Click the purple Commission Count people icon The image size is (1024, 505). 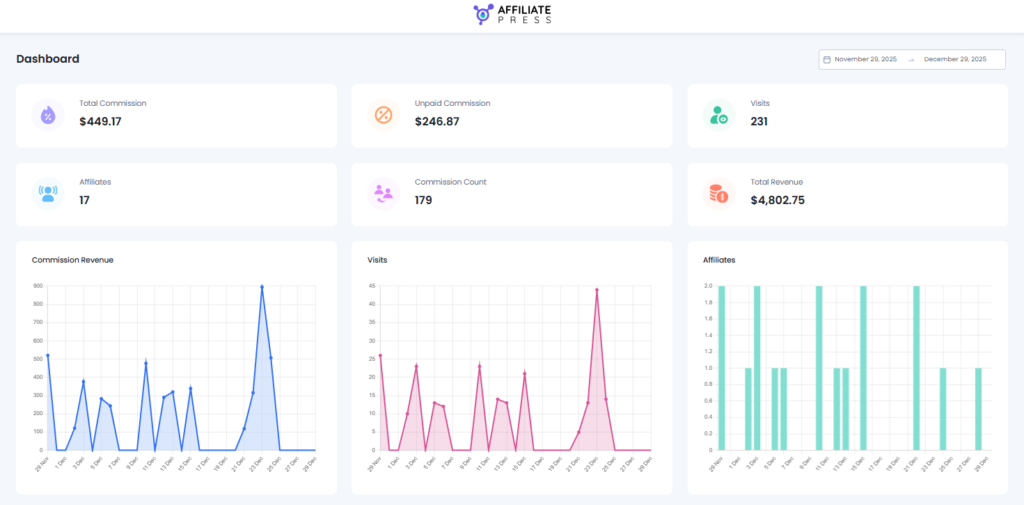(383, 194)
